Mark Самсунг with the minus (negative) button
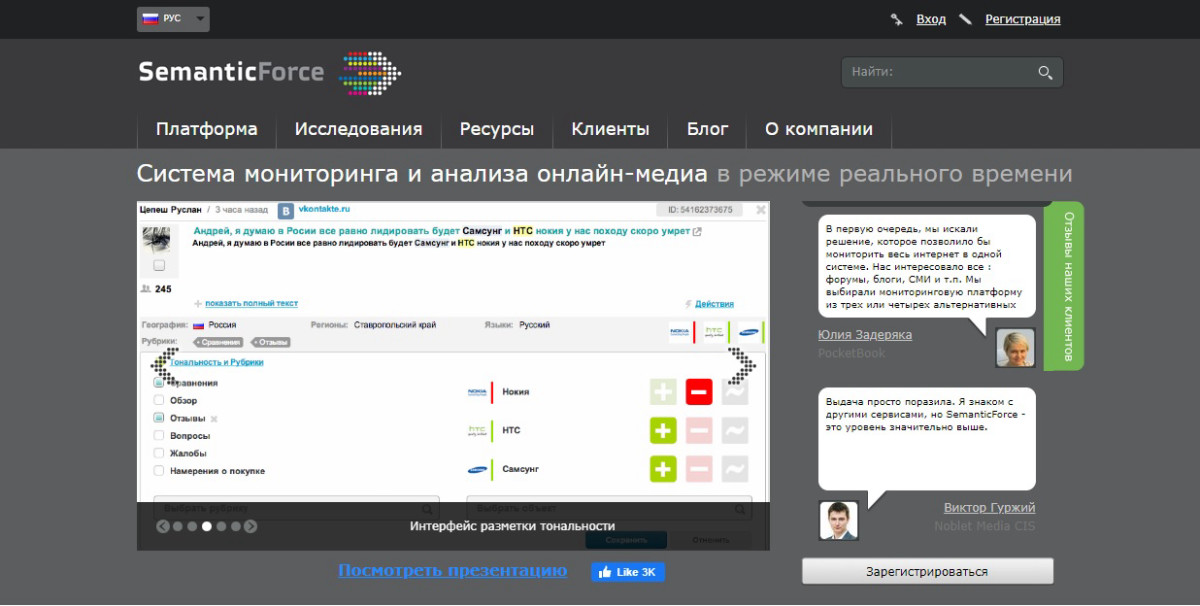Screen dimensions: 1200x606 click(x=699, y=468)
